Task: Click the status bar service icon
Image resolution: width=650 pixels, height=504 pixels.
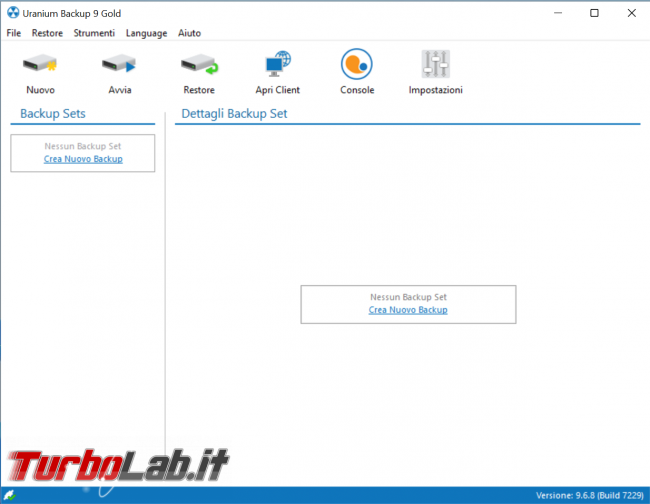Action: (x=9, y=495)
